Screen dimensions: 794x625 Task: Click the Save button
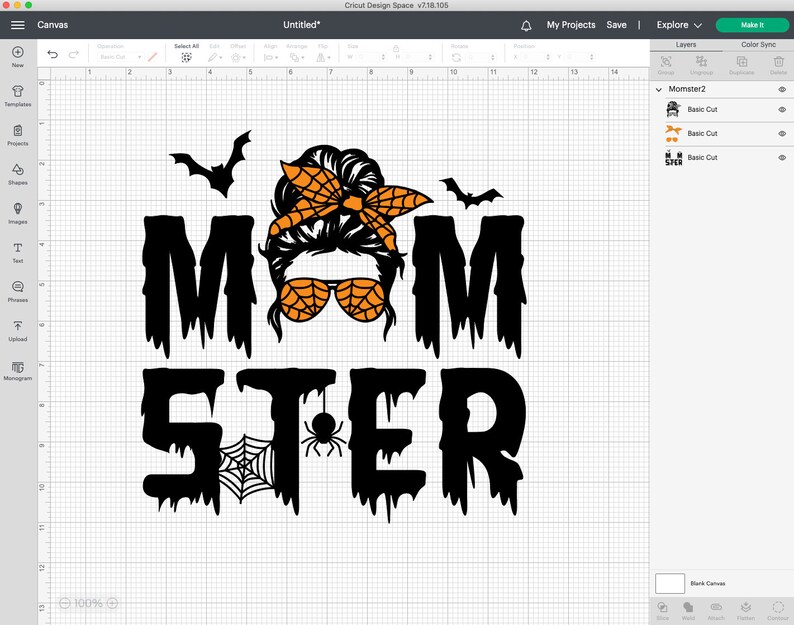(616, 25)
